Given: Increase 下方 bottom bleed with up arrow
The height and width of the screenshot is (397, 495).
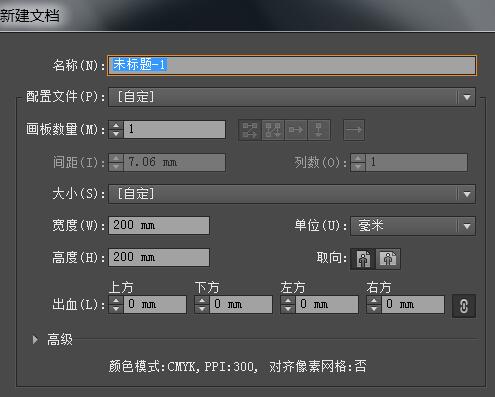Looking at the screenshot, I should (x=202, y=300).
